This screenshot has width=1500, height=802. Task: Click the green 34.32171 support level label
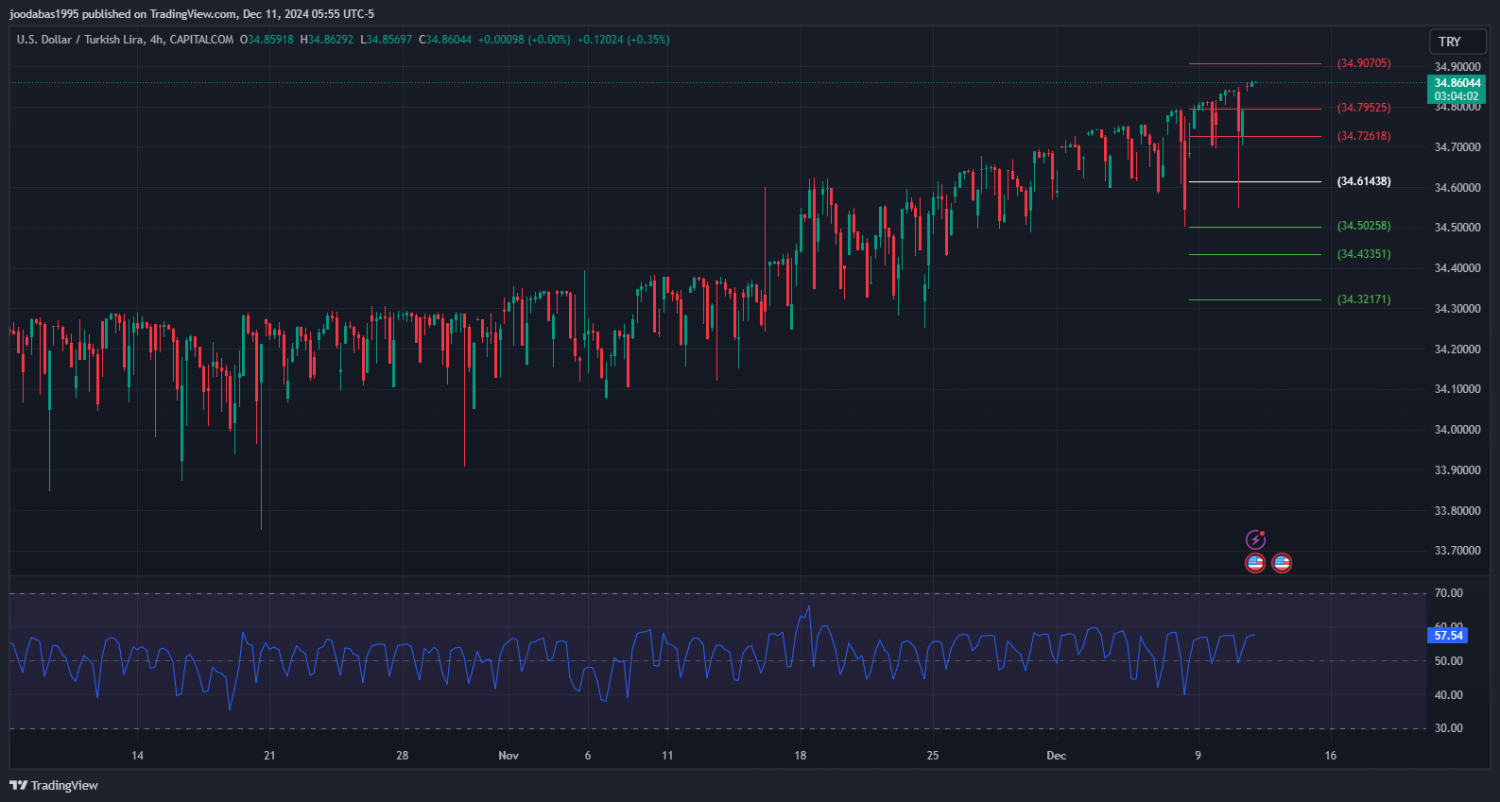pos(1364,299)
